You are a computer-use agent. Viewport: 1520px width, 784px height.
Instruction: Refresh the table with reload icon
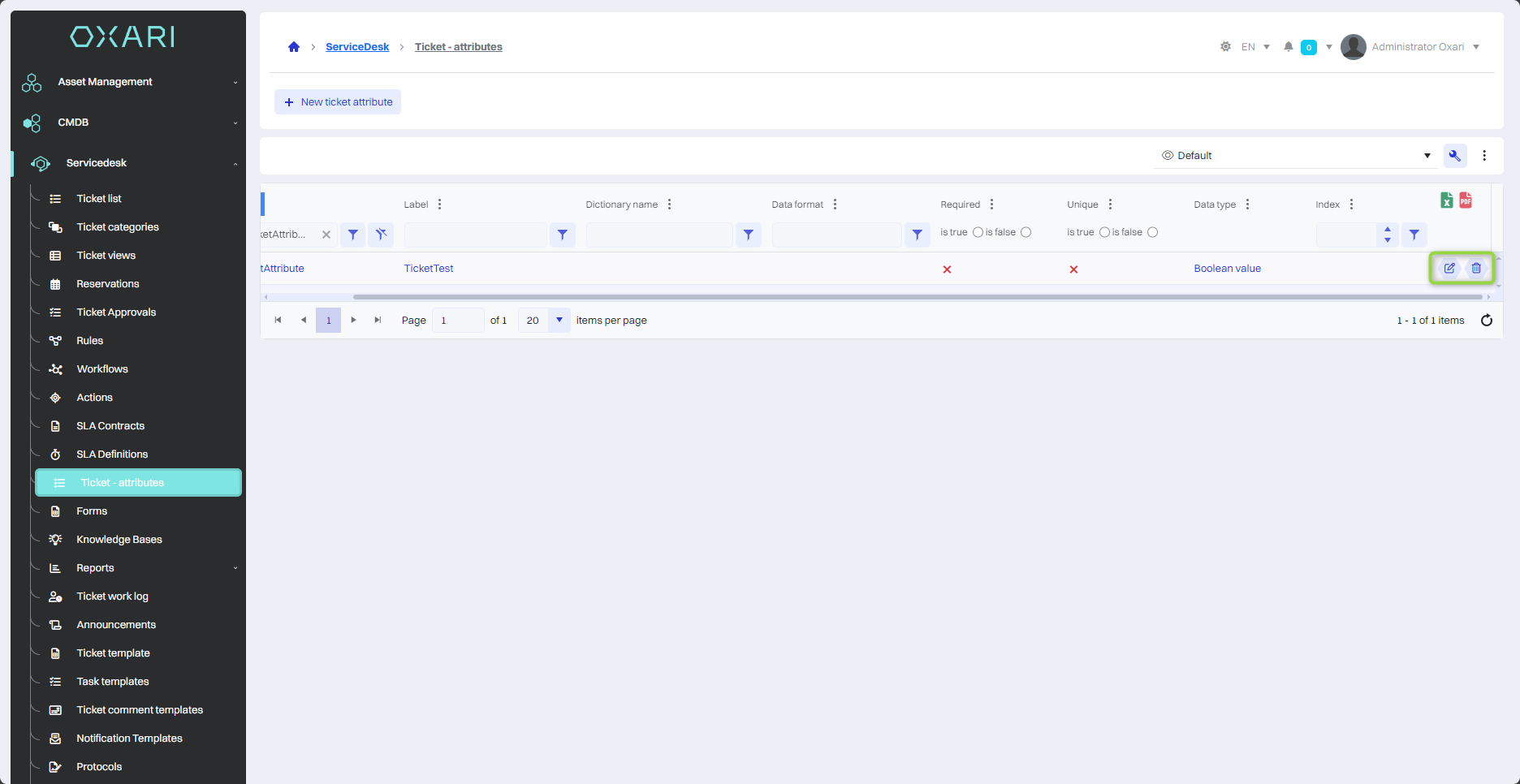click(x=1486, y=321)
